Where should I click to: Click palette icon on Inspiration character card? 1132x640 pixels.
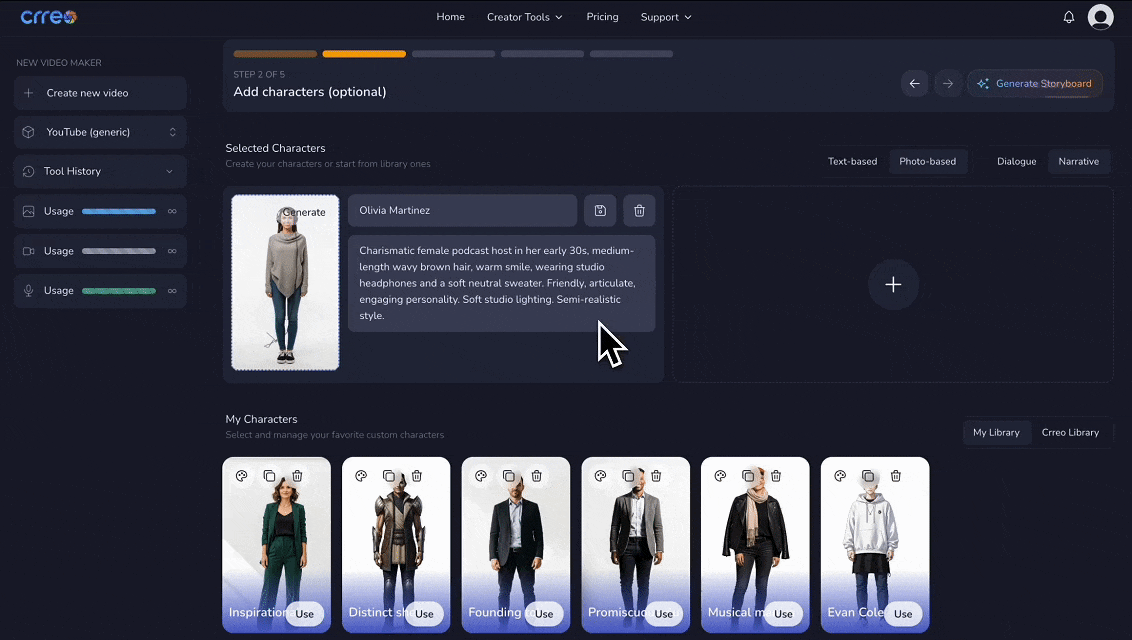coord(242,476)
